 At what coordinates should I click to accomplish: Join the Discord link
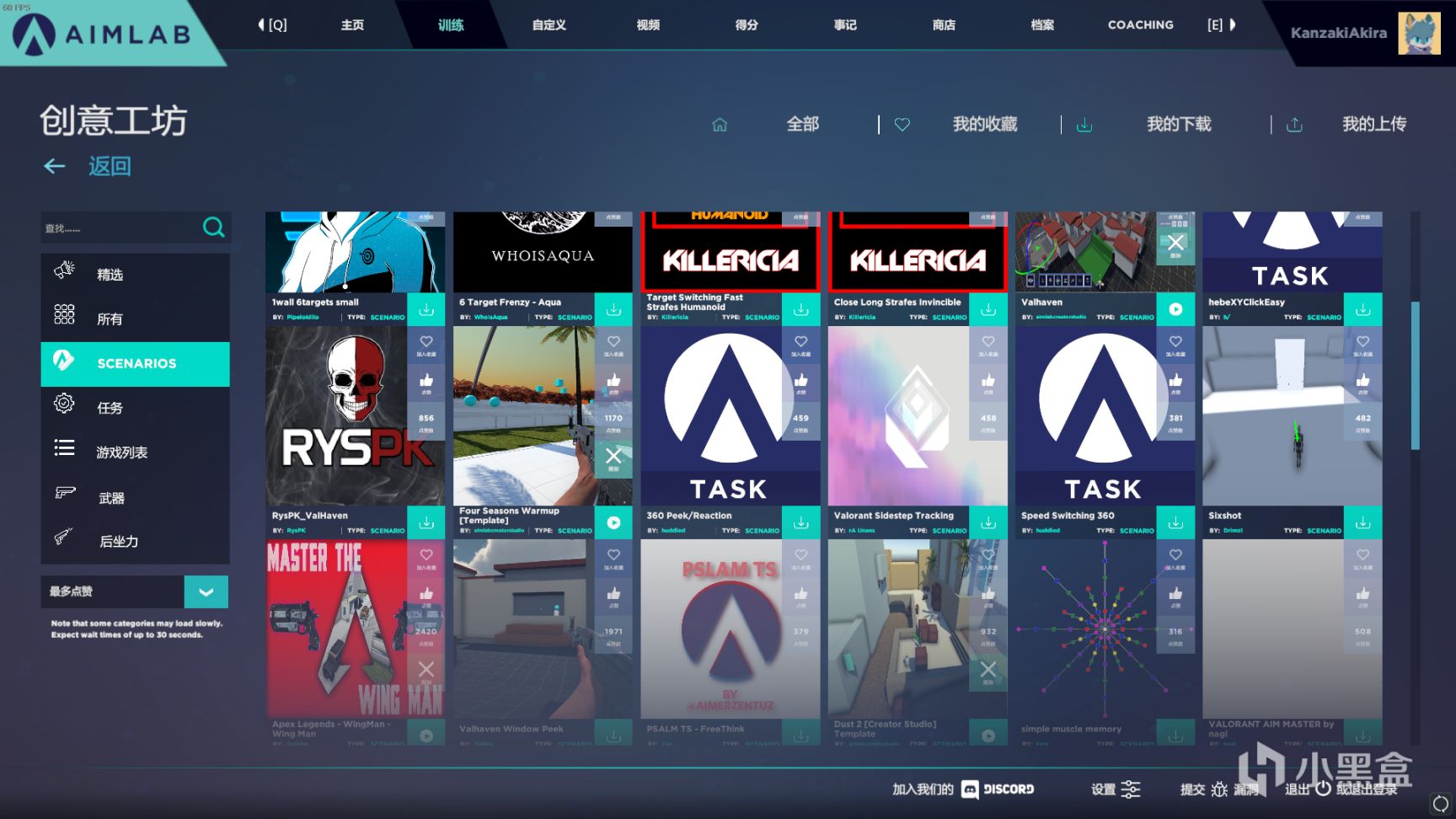click(x=963, y=789)
